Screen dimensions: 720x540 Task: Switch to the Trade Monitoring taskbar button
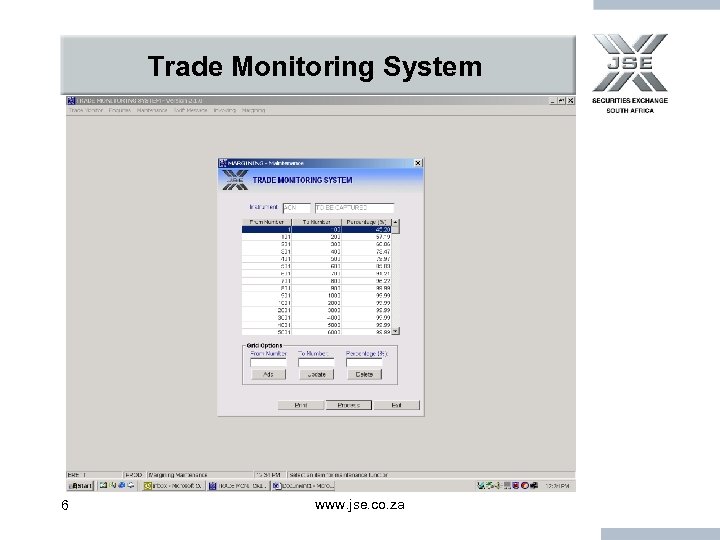pyautogui.click(x=238, y=486)
